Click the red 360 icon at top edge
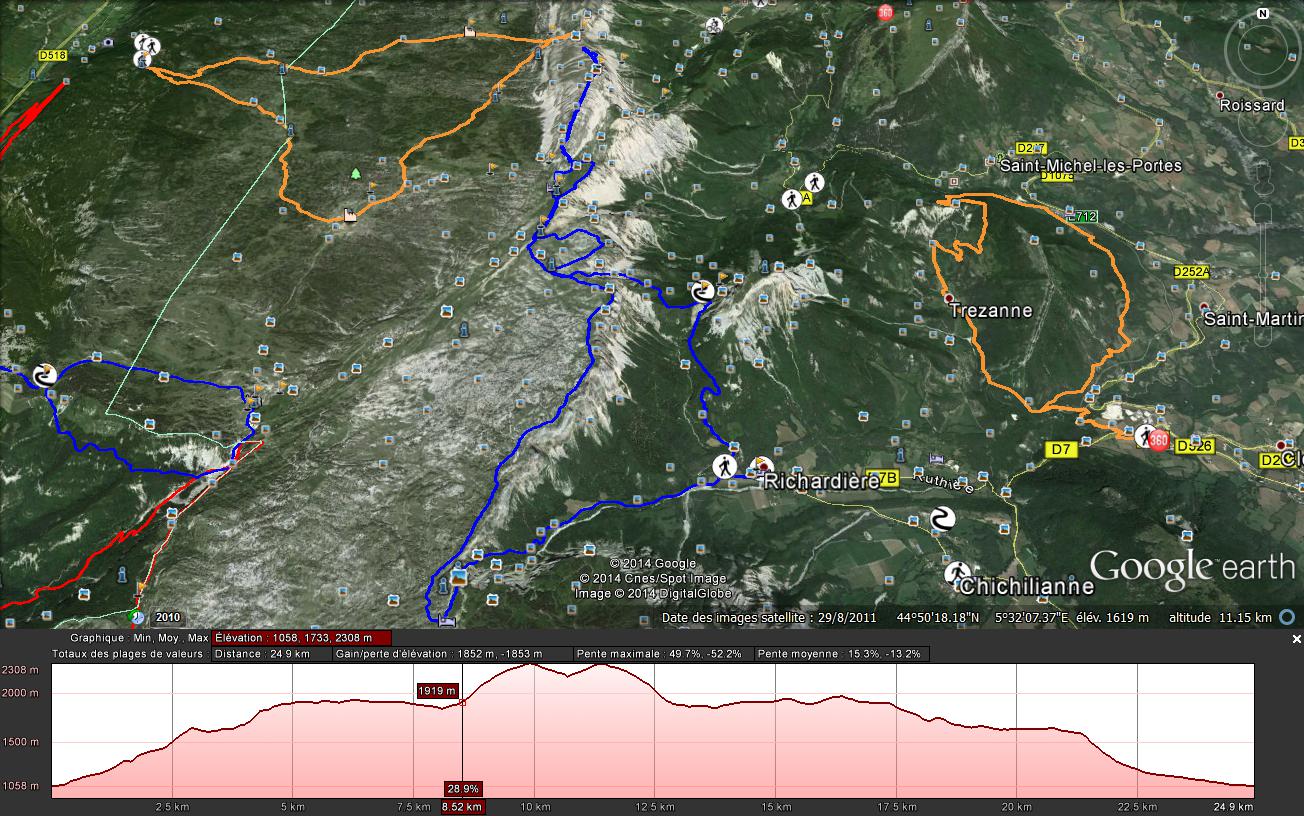This screenshot has height=816, width=1304. (884, 12)
